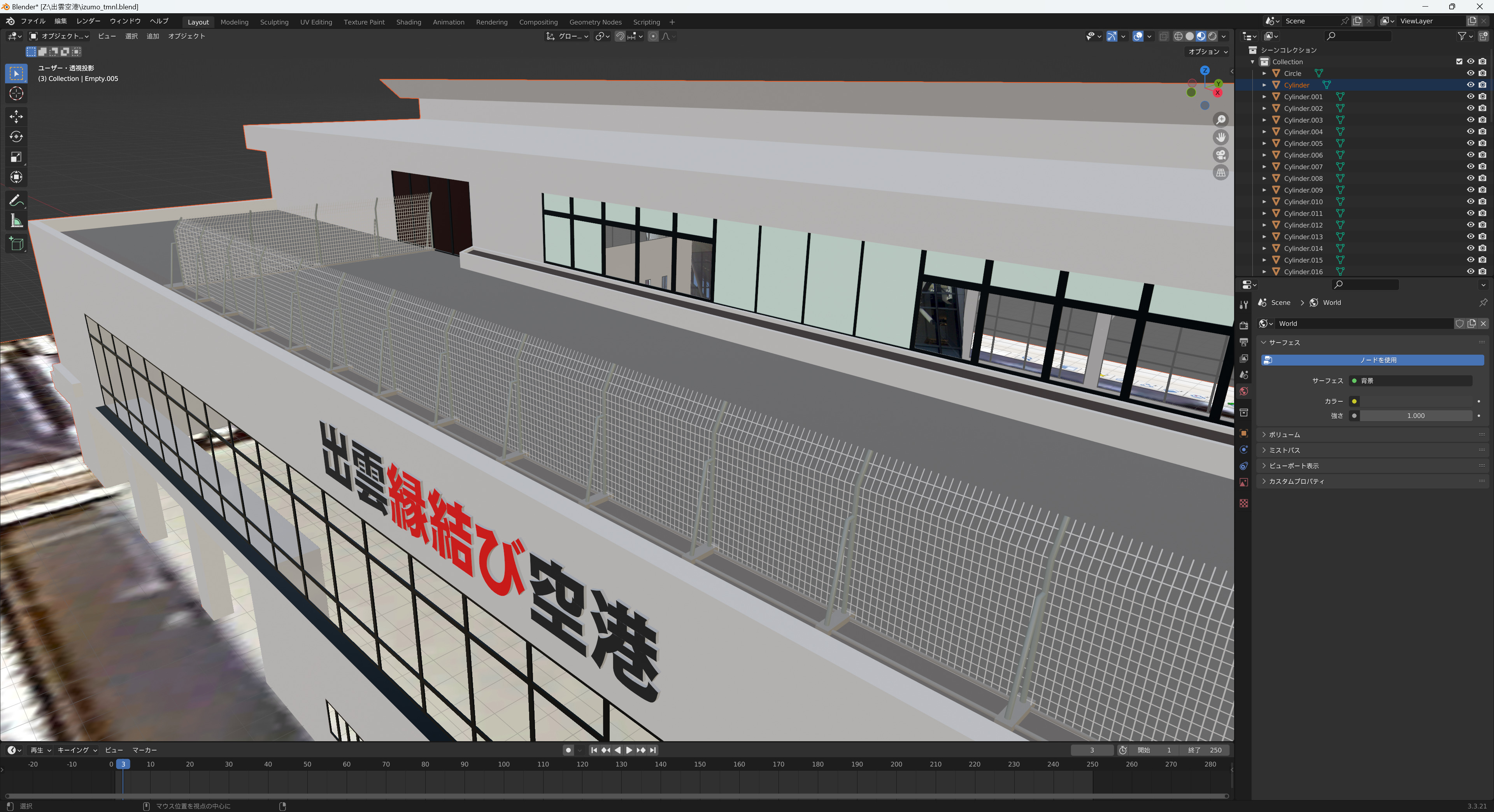Switch to the Modeling workspace tab

click(234, 22)
